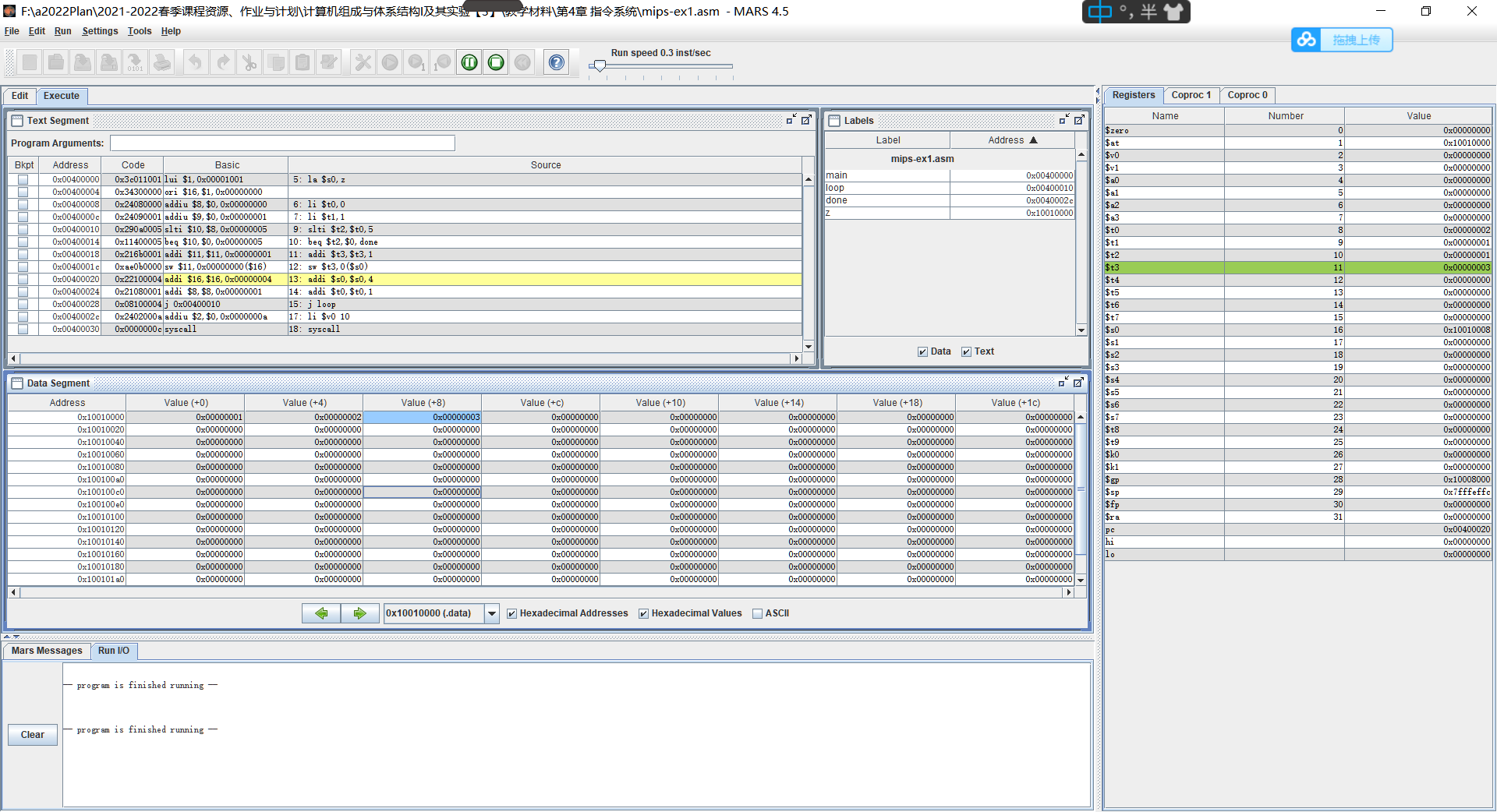The width and height of the screenshot is (1497, 812).
Task: Toggle breakpoint on the yellow highlighted row 0x00400020
Action: pos(23,279)
